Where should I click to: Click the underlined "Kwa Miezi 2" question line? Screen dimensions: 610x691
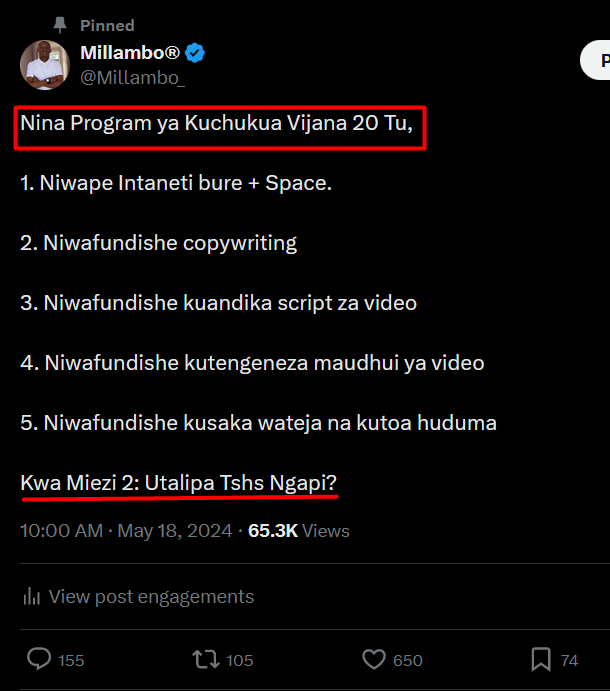pos(178,482)
